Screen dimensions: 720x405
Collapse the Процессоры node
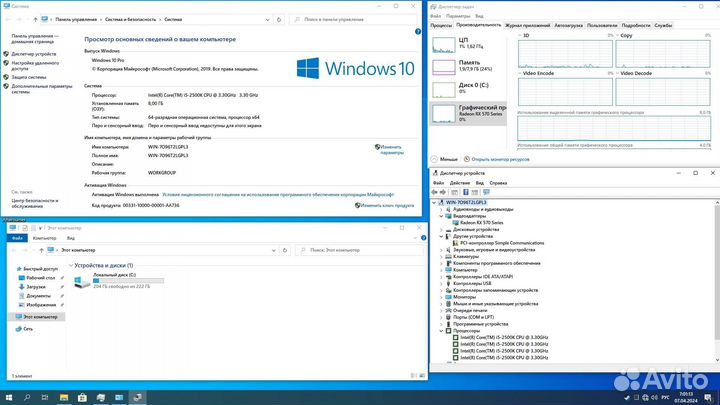[442, 331]
